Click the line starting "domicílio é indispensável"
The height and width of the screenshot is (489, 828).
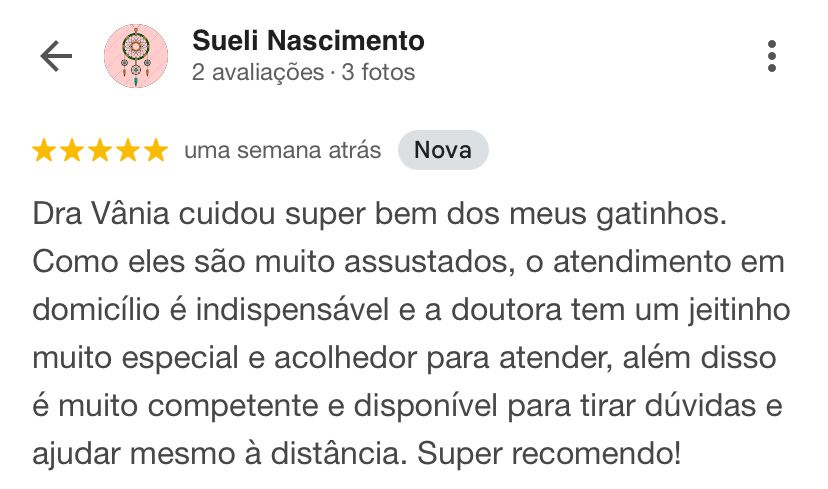(x=408, y=310)
